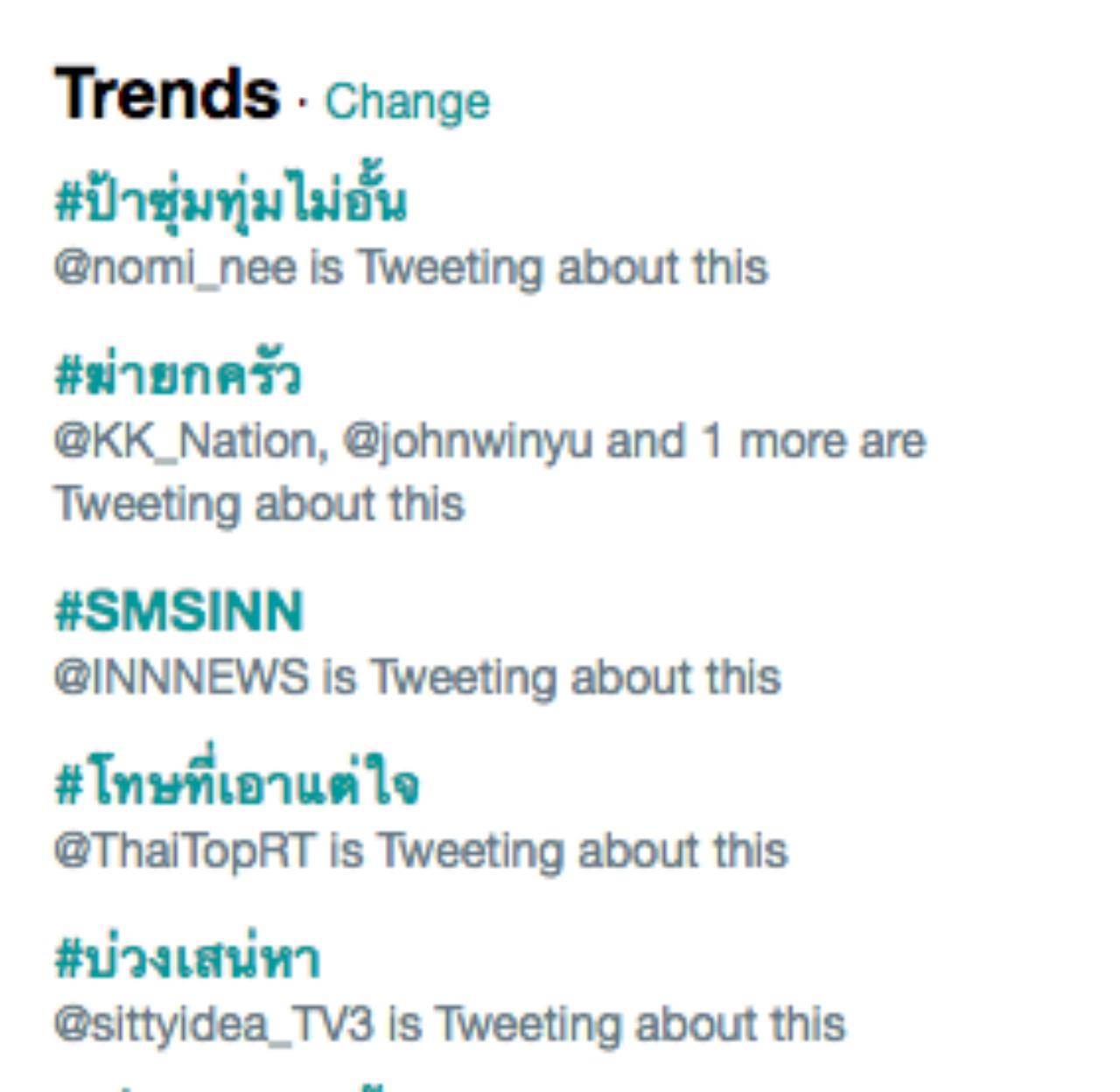Visit the @nomi_nee profile
The image size is (1120, 1092).
click(x=175, y=268)
